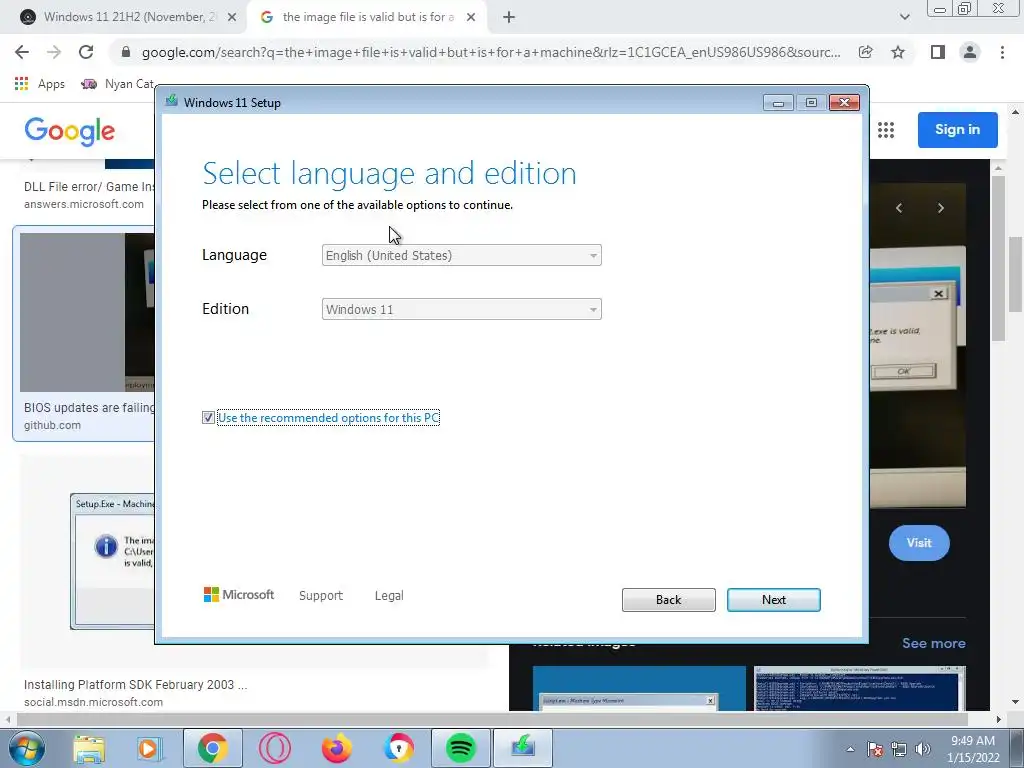Open the Apps bookmark shortcut
This screenshot has height=768, width=1024.
(x=40, y=84)
